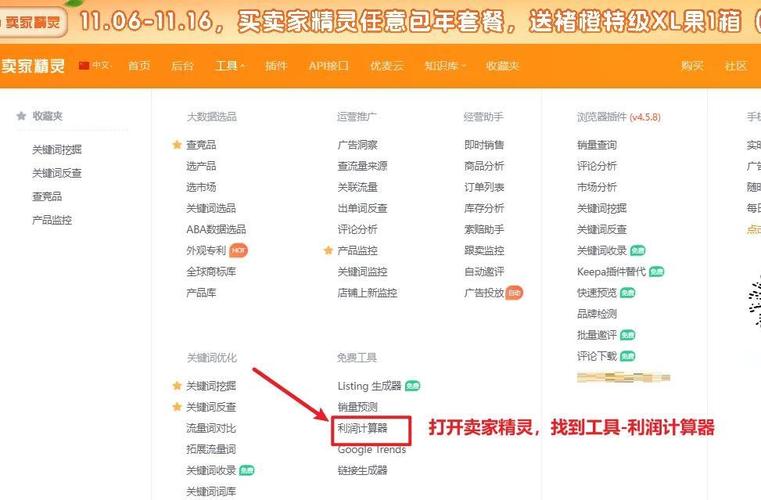Click the 免费 badge beside 批量邀评

628,335
